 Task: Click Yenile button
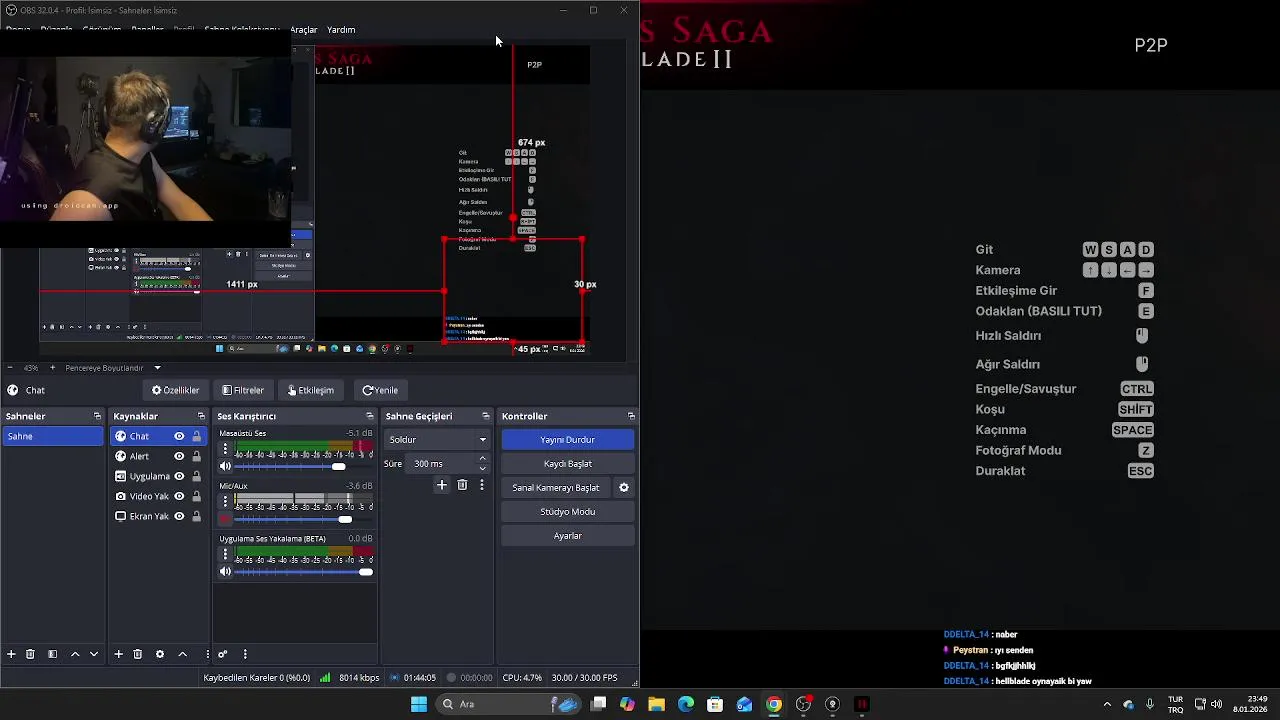pyautogui.click(x=380, y=390)
